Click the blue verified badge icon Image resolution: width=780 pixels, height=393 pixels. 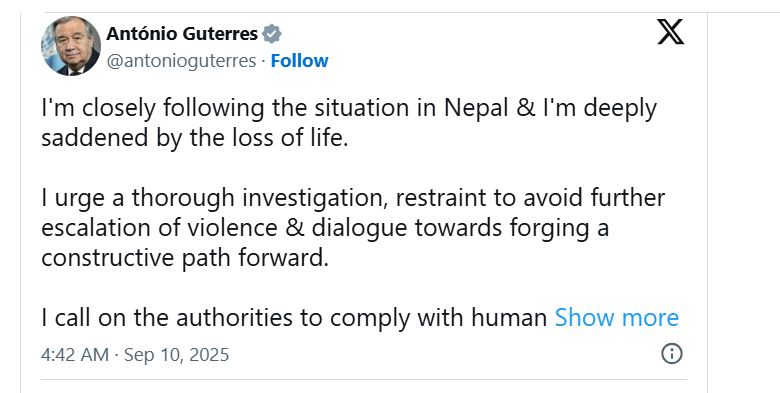pos(272,34)
